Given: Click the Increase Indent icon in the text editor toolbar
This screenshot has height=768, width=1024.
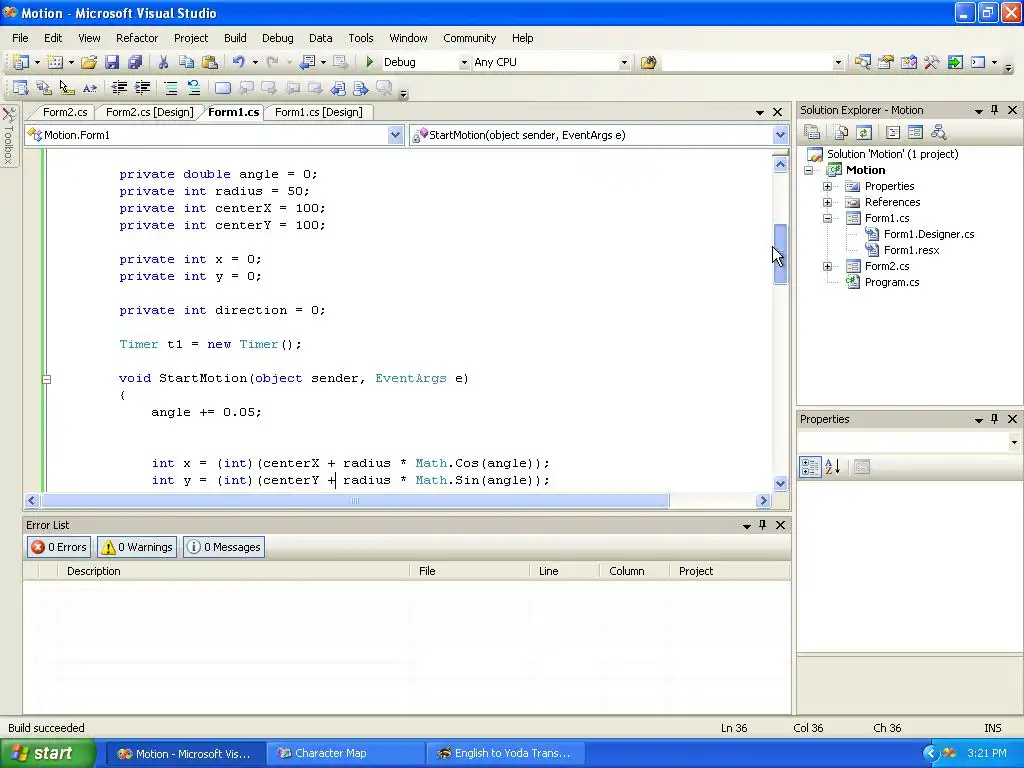Looking at the screenshot, I should [142, 88].
